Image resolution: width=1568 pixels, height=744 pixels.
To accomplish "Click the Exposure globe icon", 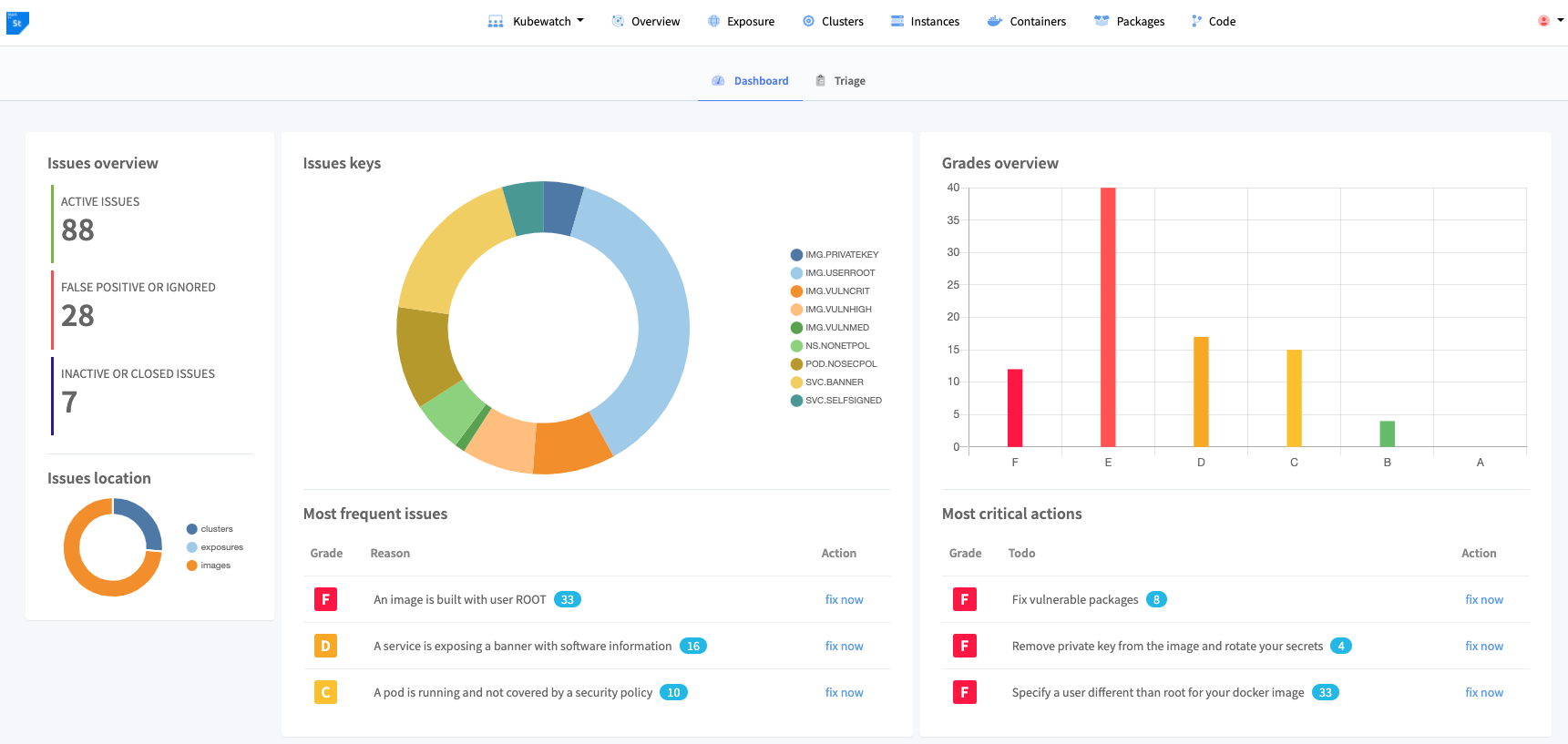I will [713, 21].
